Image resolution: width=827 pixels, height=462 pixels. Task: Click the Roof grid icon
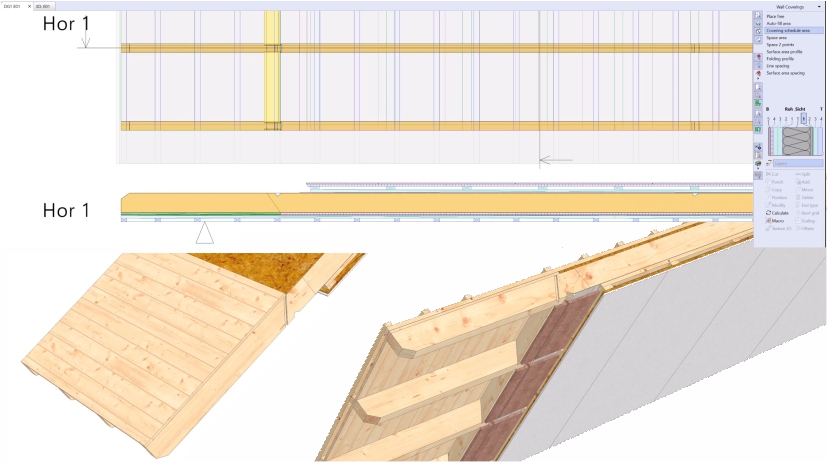point(796,213)
